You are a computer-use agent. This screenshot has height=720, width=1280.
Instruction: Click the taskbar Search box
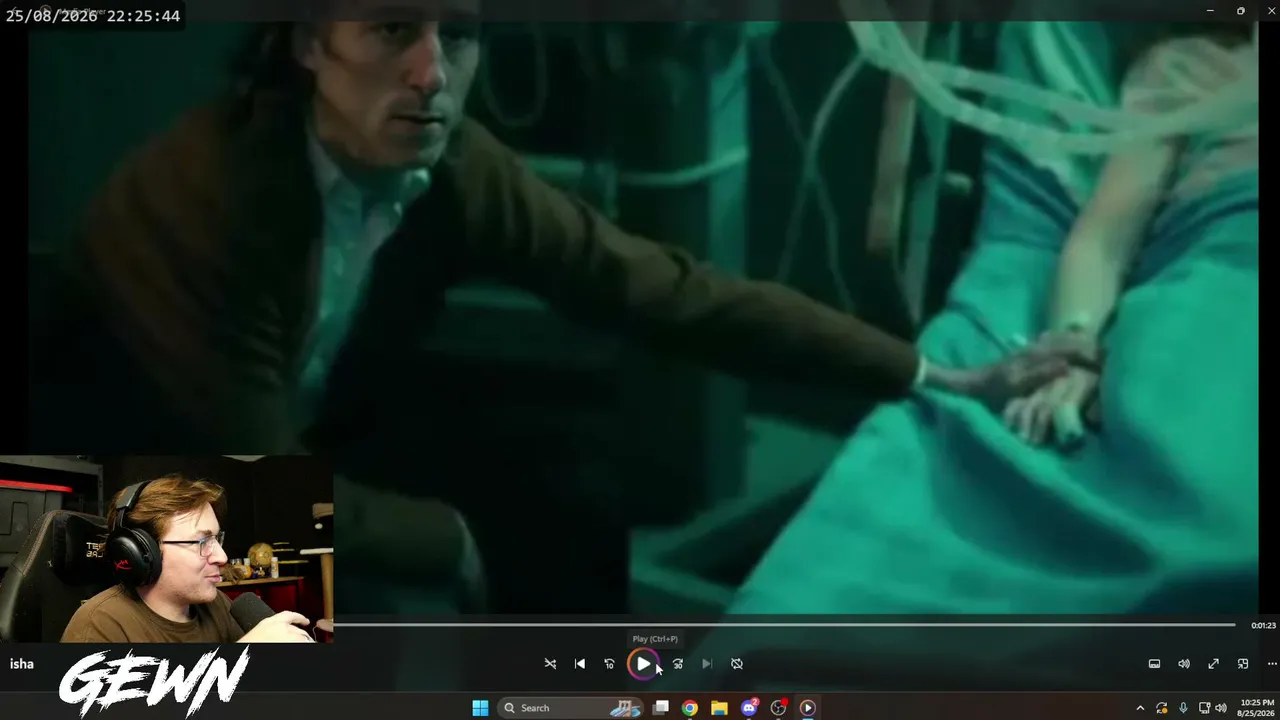coord(571,708)
